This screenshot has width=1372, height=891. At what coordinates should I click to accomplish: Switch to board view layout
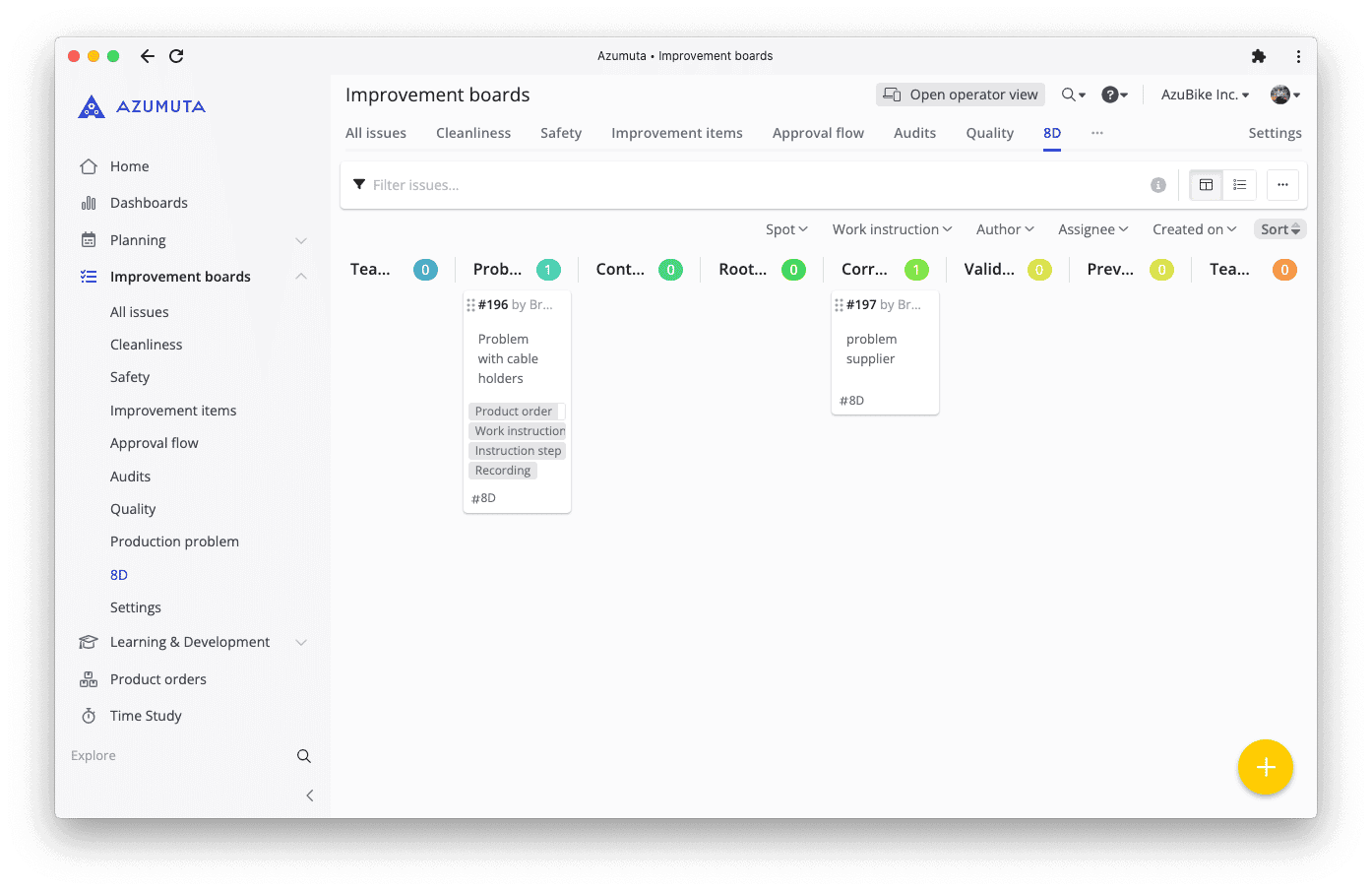[1206, 185]
